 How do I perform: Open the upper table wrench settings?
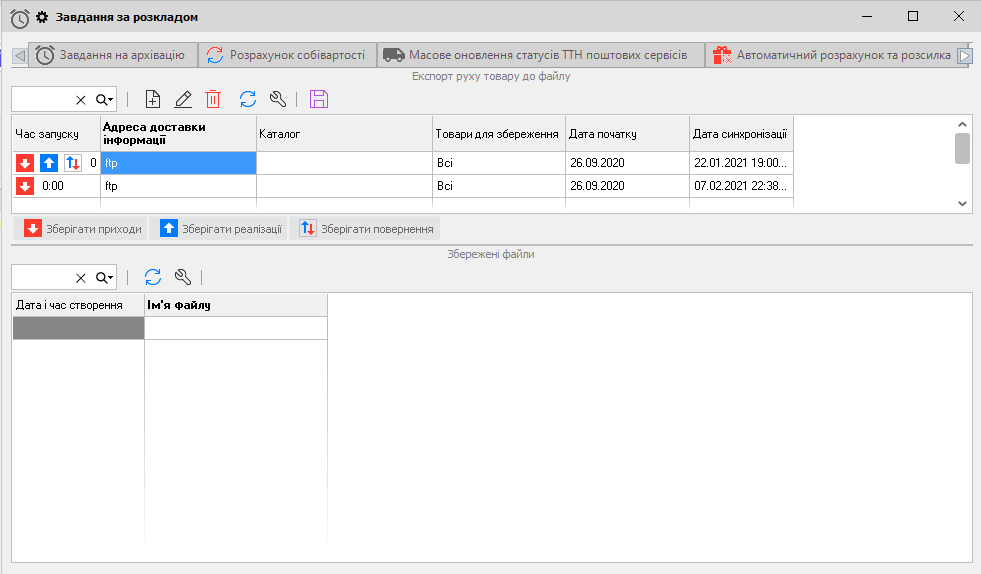279,99
